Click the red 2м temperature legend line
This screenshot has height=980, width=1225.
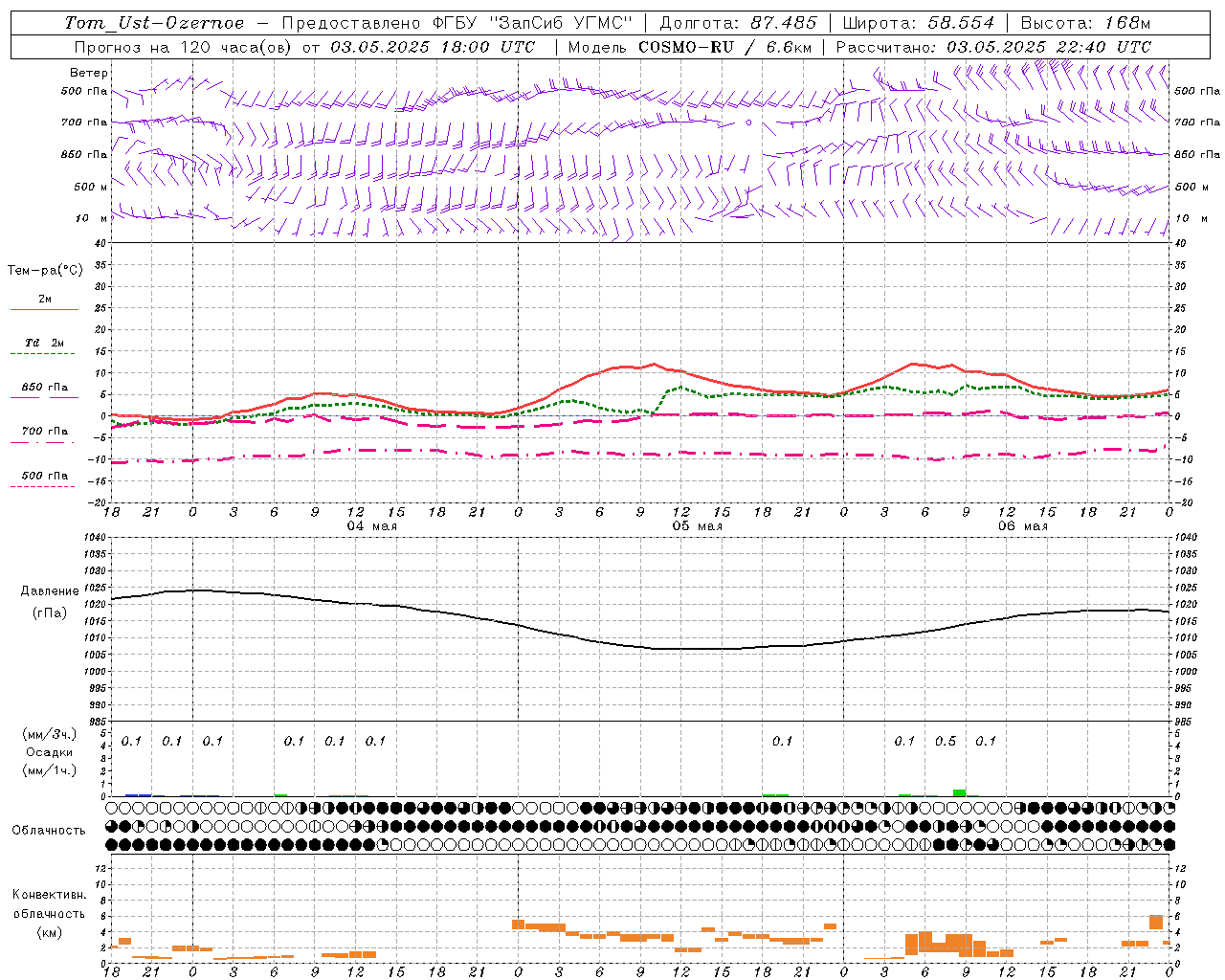pyautogui.click(x=44, y=310)
